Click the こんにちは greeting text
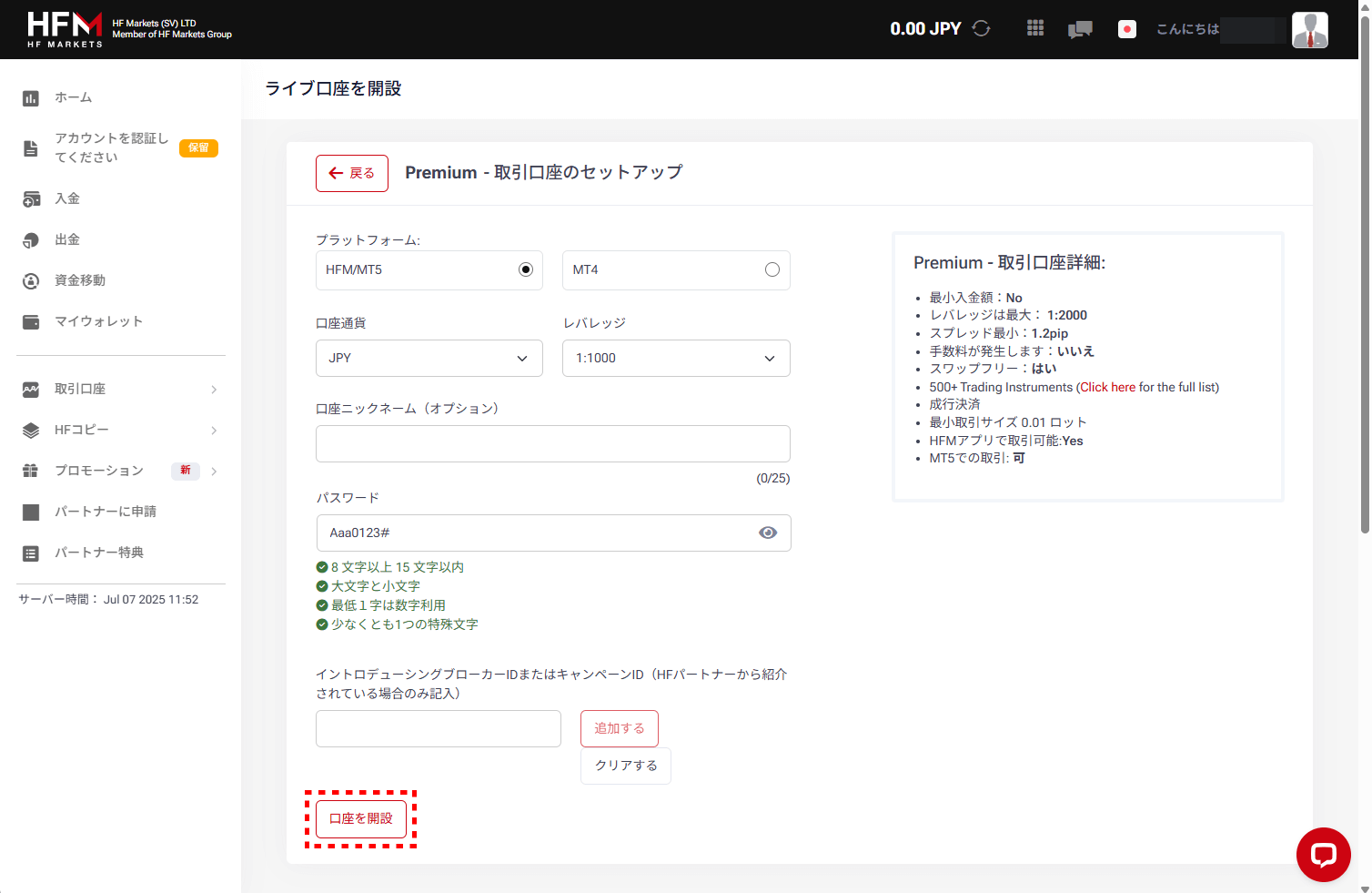Viewport: 1372px width, 893px height. coord(1187,29)
